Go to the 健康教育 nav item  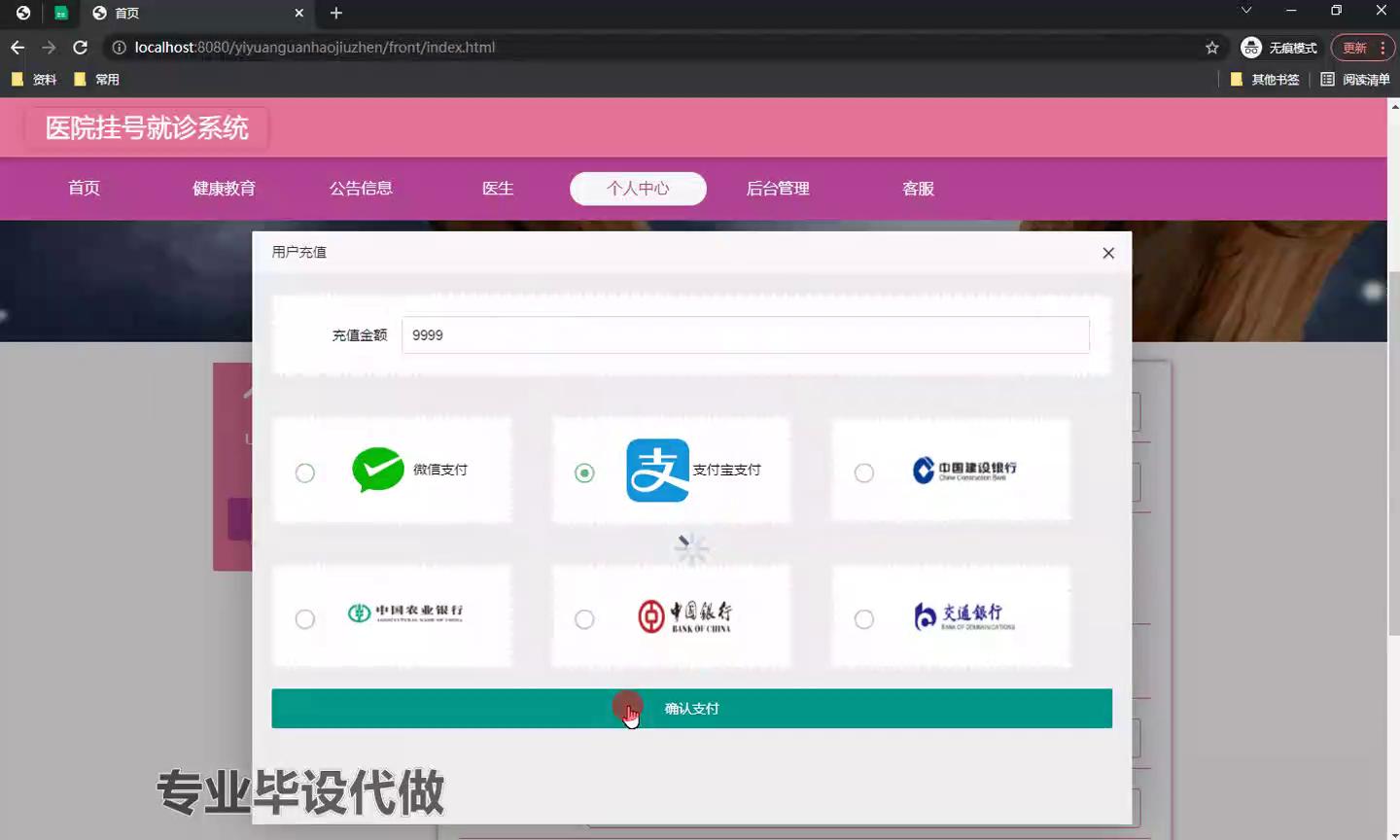coord(224,189)
